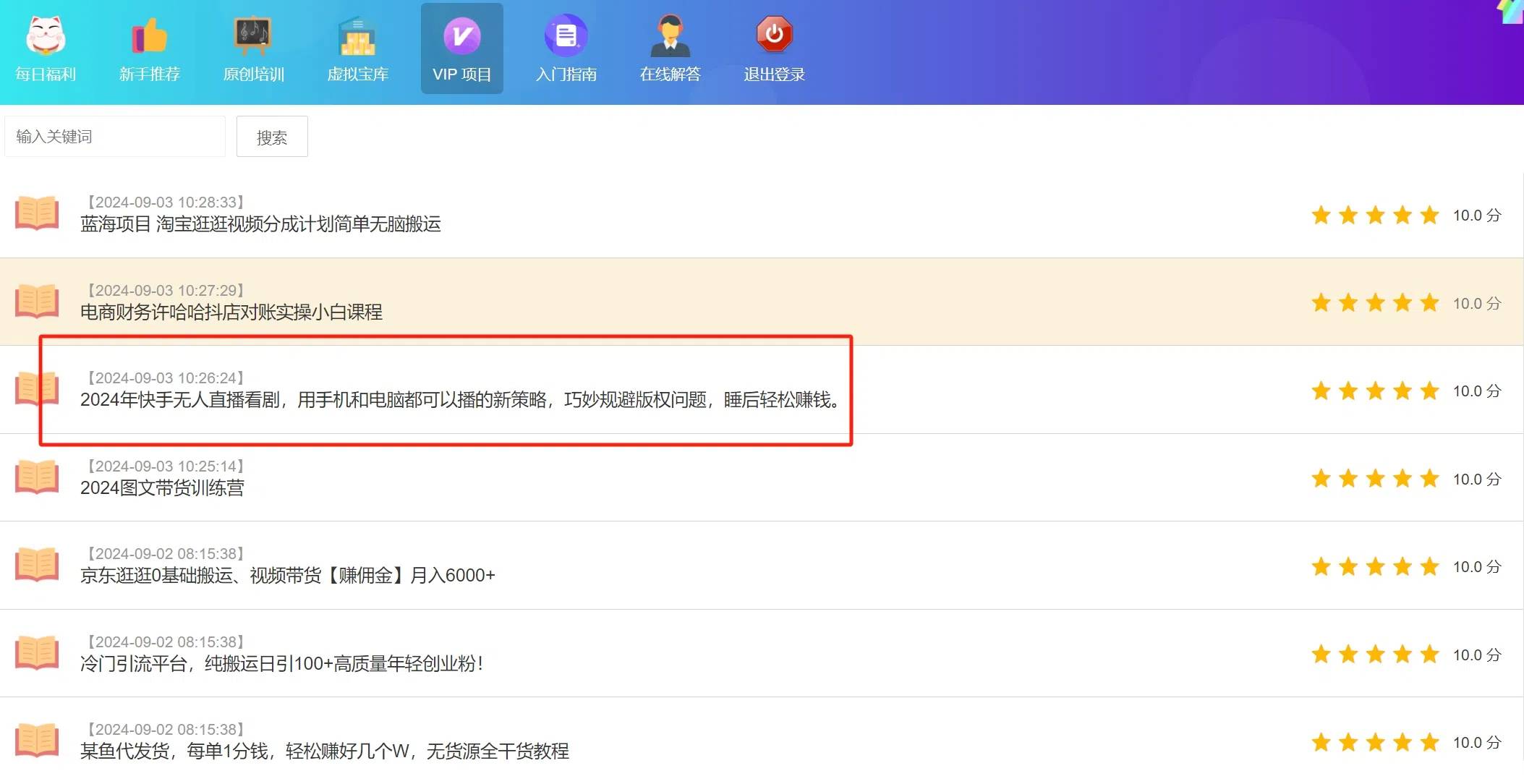The image size is (1524, 784).
Task: Click timestamp 2024-09-03 10:25:14
Action: tap(166, 466)
